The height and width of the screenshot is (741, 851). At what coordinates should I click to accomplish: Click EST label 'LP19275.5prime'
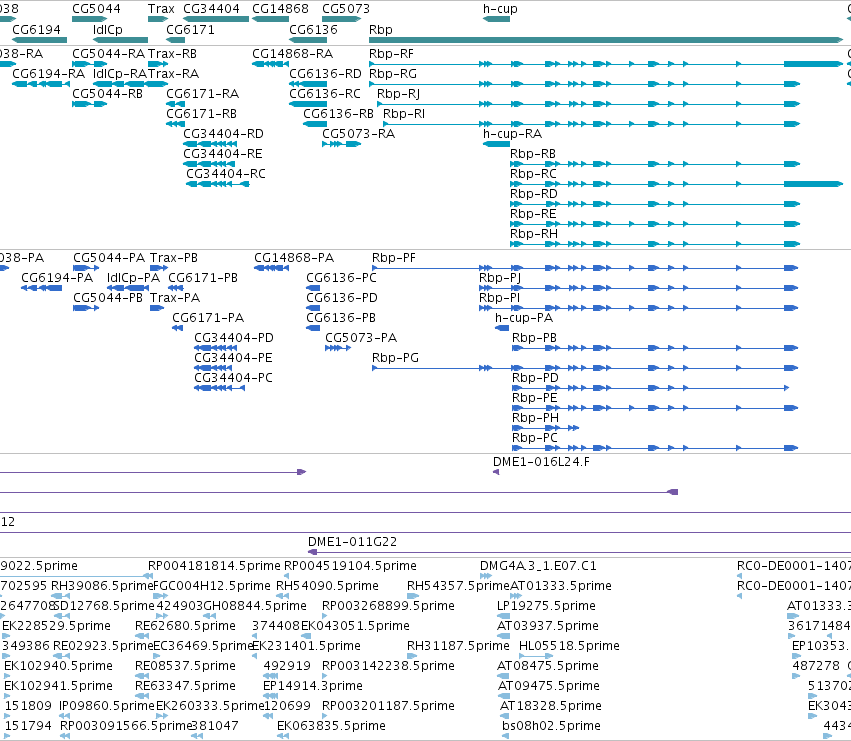click(x=546, y=606)
